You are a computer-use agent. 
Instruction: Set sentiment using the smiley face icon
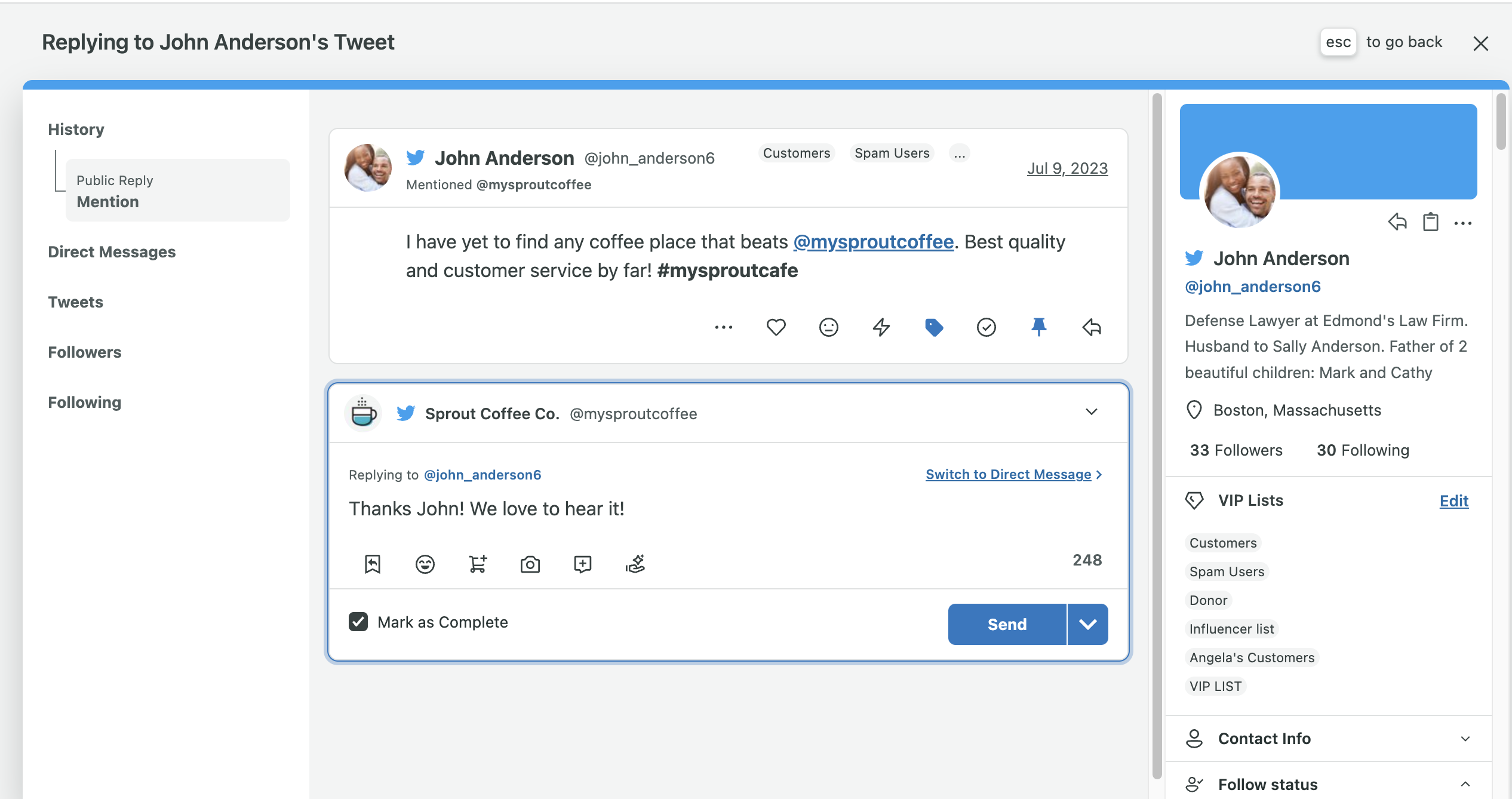(x=829, y=327)
